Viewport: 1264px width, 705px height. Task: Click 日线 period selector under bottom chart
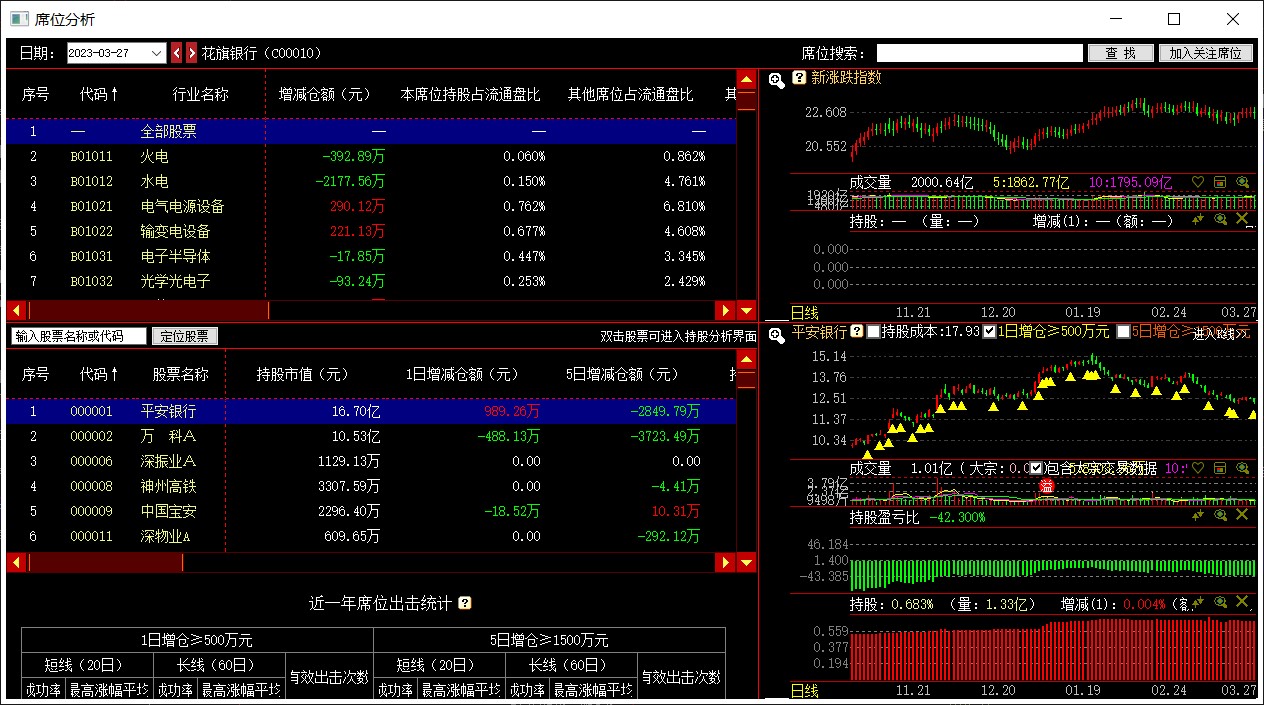point(804,691)
